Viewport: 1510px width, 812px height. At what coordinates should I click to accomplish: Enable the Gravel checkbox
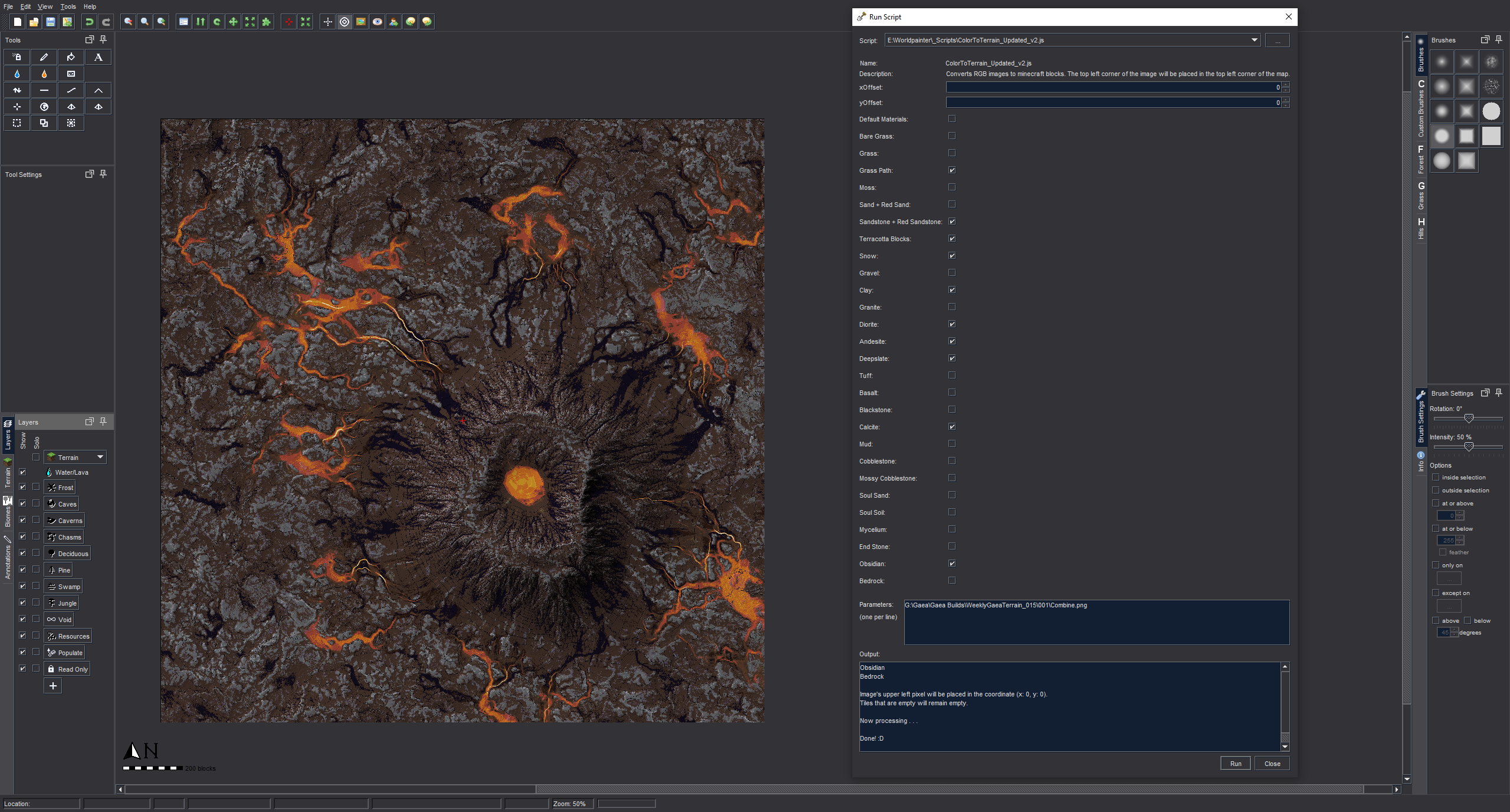(x=951, y=272)
